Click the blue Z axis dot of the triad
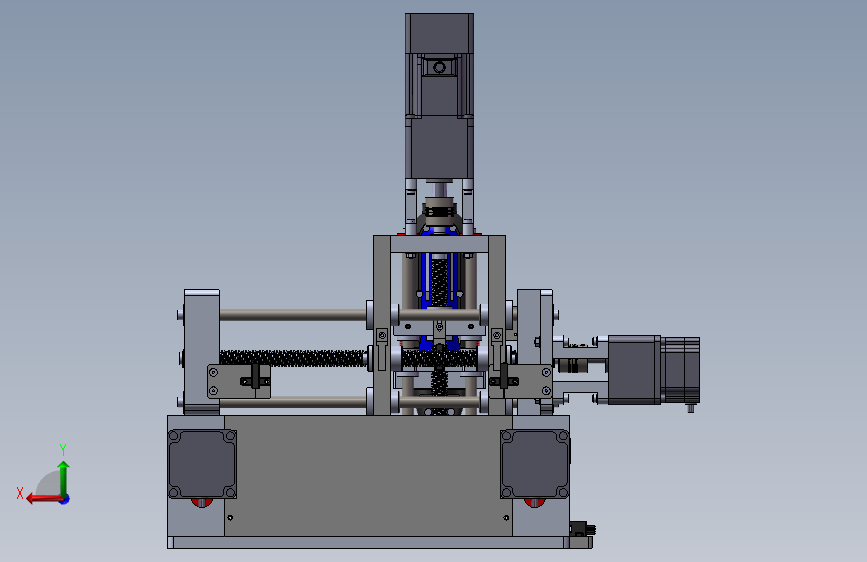 65,499
